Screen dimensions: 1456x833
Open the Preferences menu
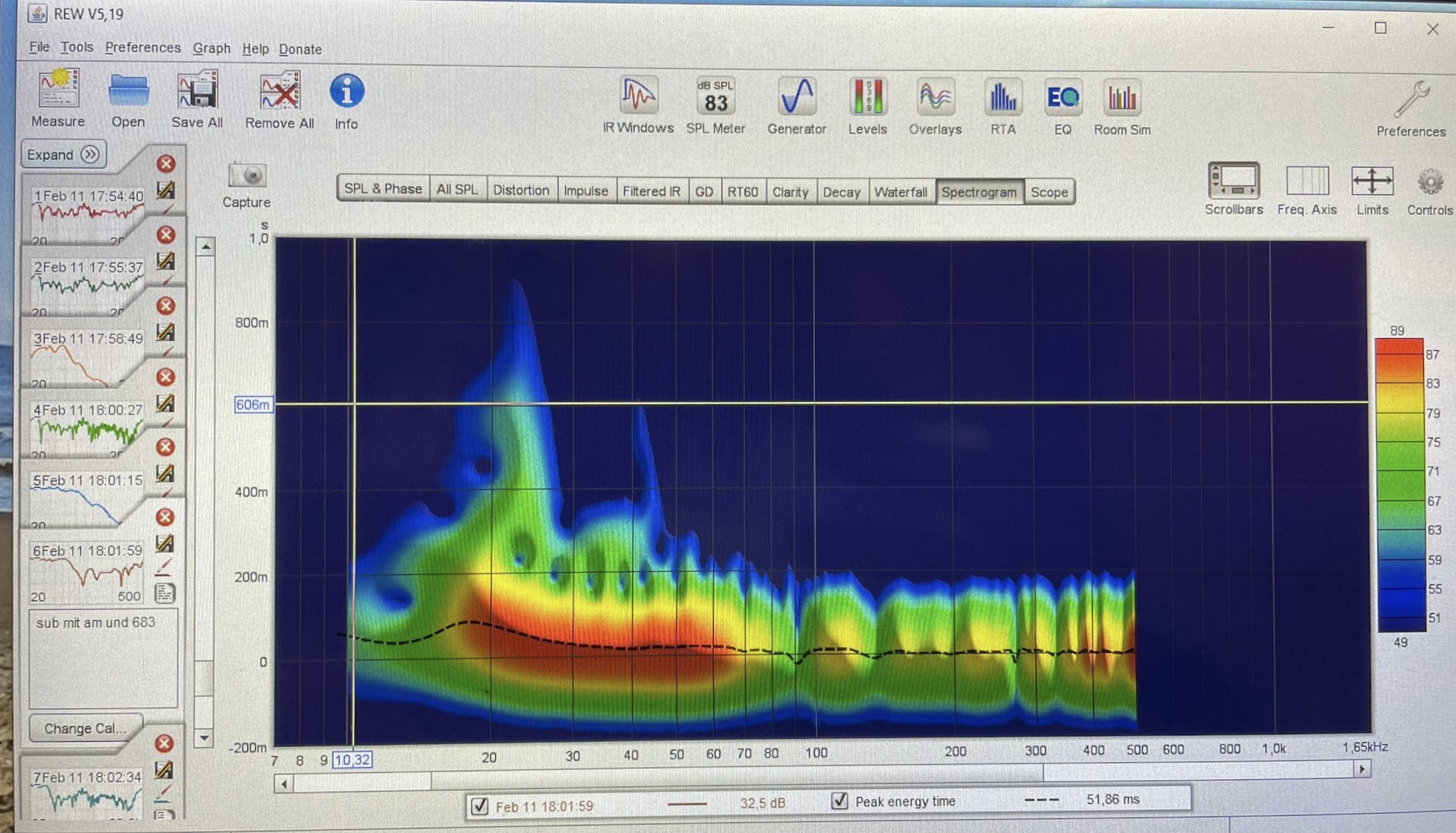143,48
